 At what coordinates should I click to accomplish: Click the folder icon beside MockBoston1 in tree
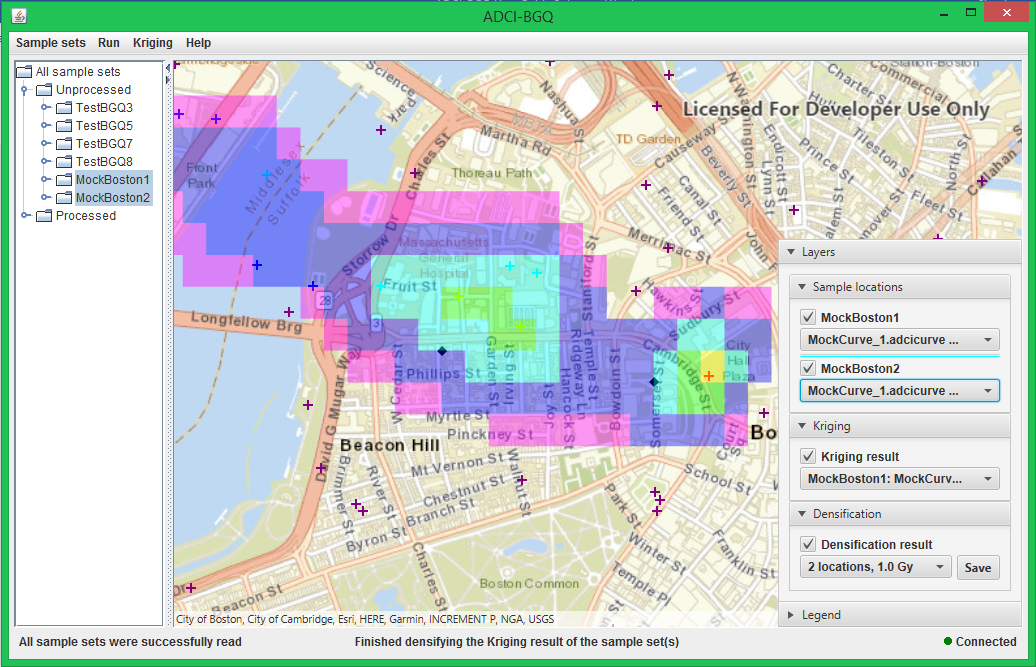[64, 180]
